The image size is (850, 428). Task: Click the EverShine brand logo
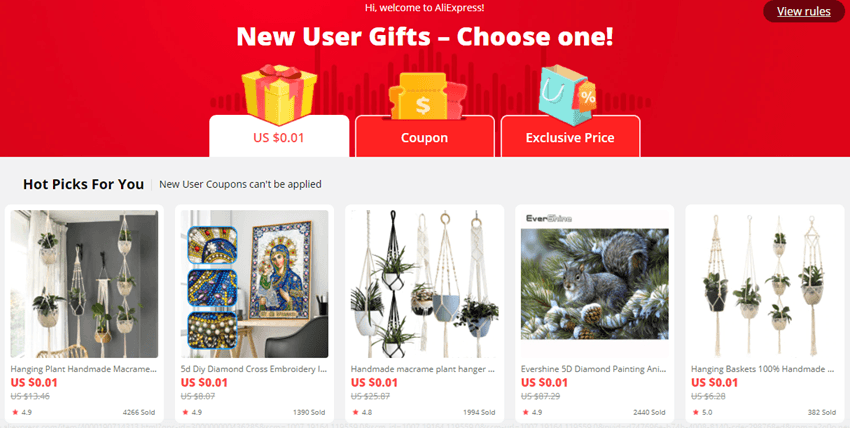click(x=549, y=218)
